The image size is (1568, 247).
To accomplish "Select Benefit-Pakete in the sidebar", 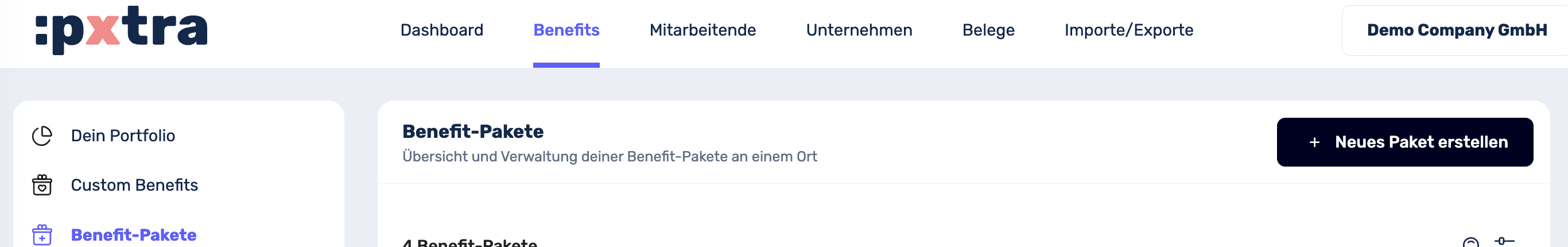I will coord(134,235).
